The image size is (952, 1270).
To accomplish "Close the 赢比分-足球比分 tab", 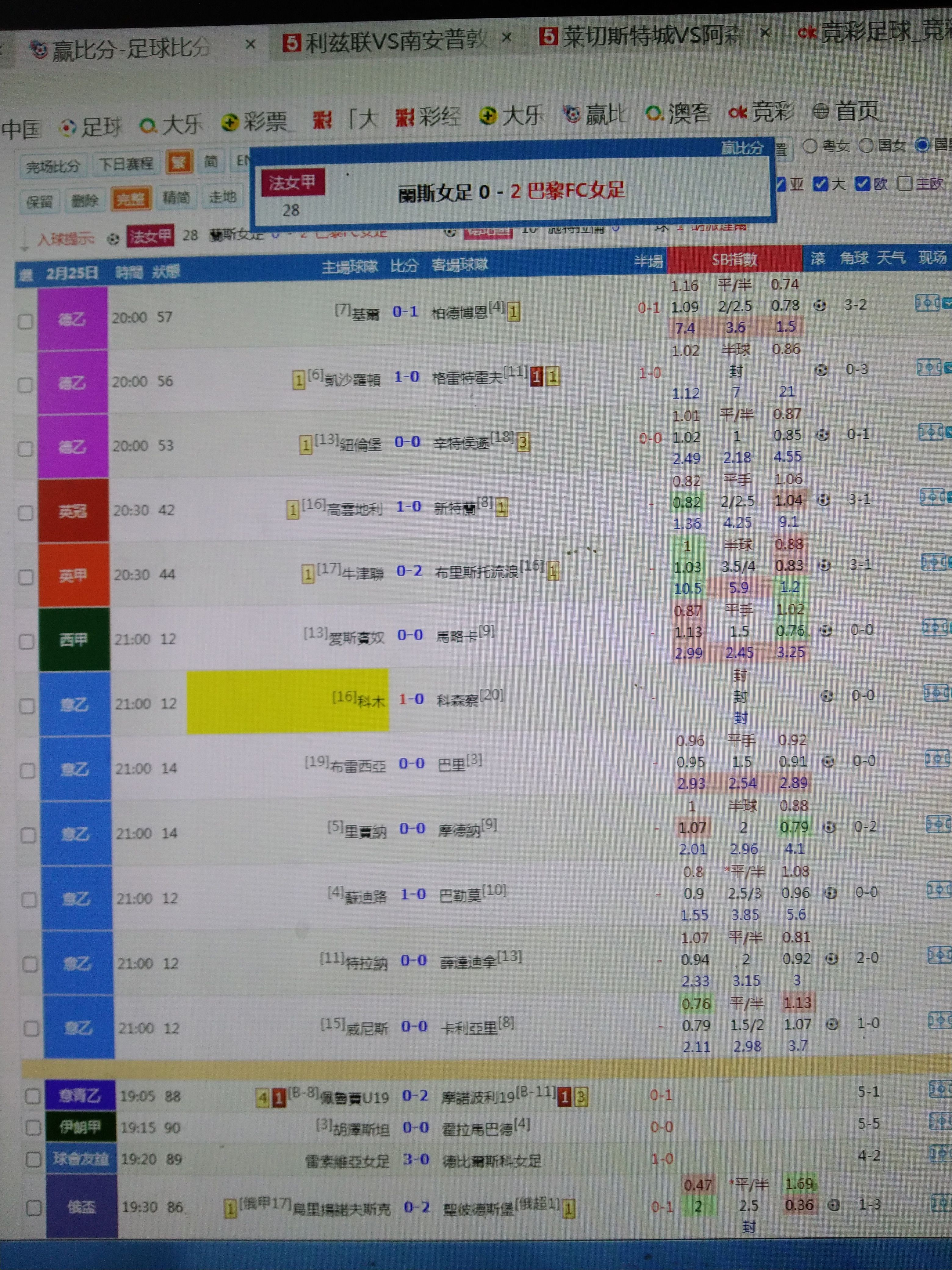I will (250, 45).
